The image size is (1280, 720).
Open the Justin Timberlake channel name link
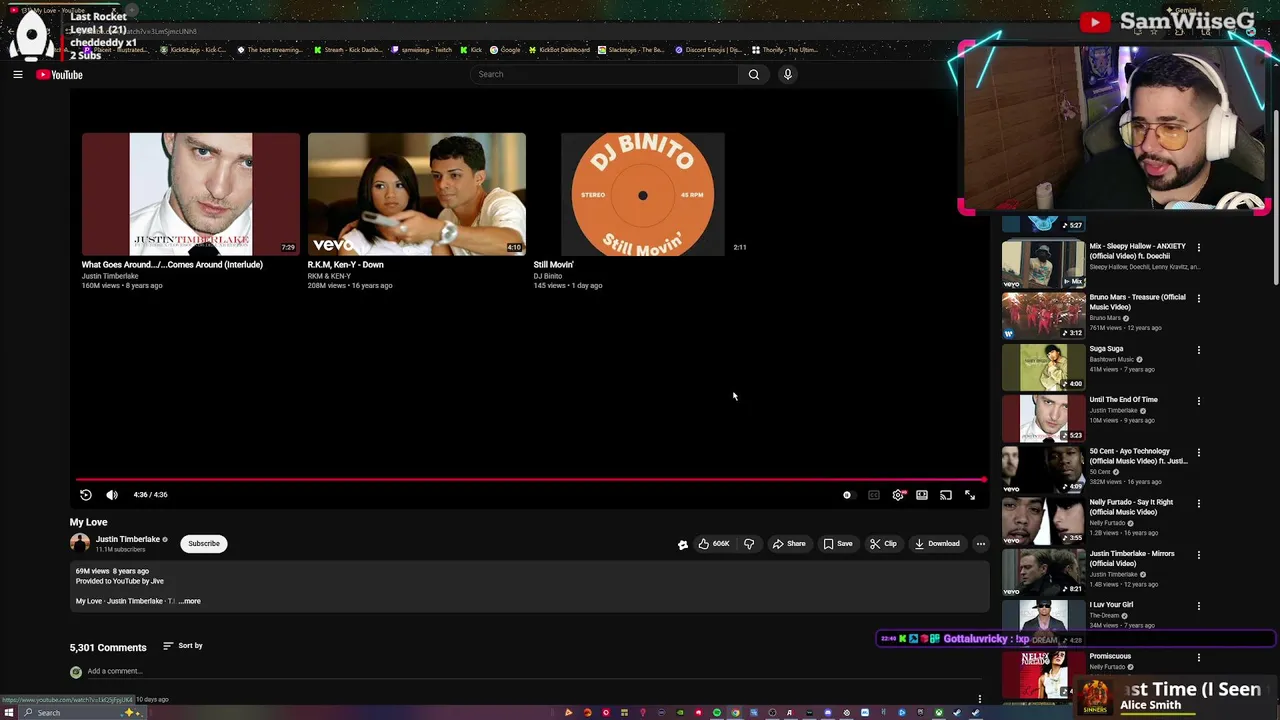click(128, 539)
